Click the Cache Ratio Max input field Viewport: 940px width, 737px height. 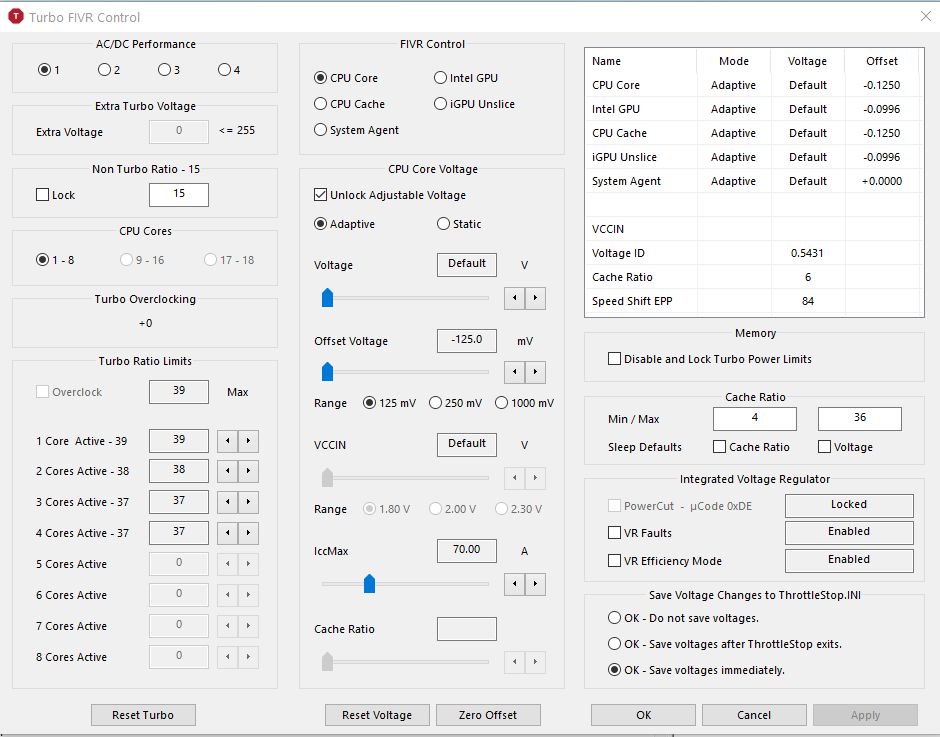click(859, 418)
